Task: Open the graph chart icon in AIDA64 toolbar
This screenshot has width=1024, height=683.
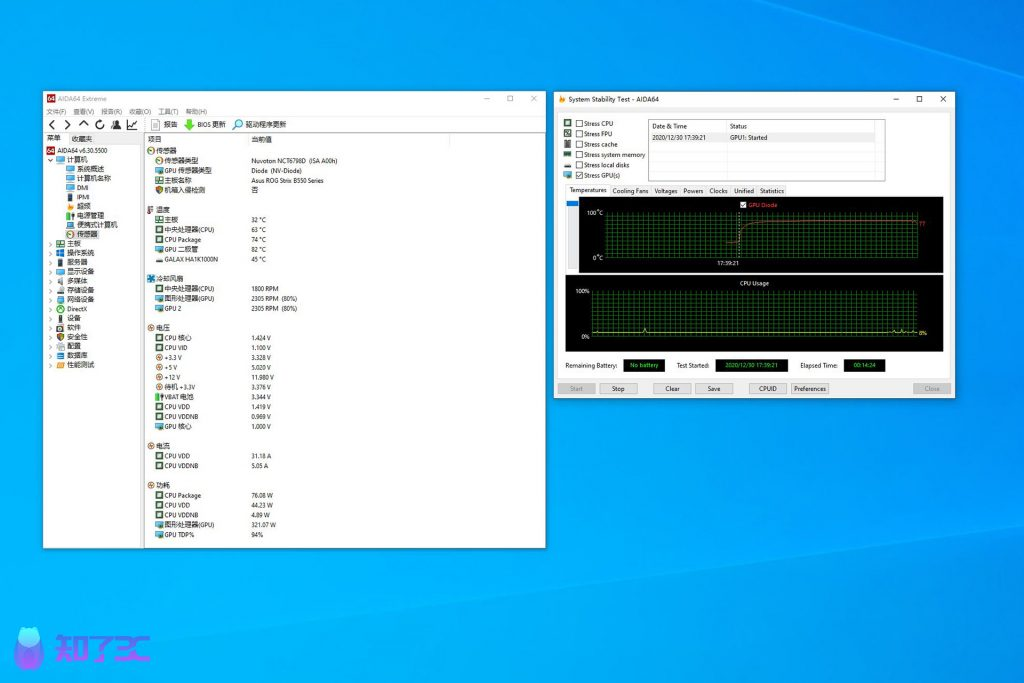Action: pos(132,124)
